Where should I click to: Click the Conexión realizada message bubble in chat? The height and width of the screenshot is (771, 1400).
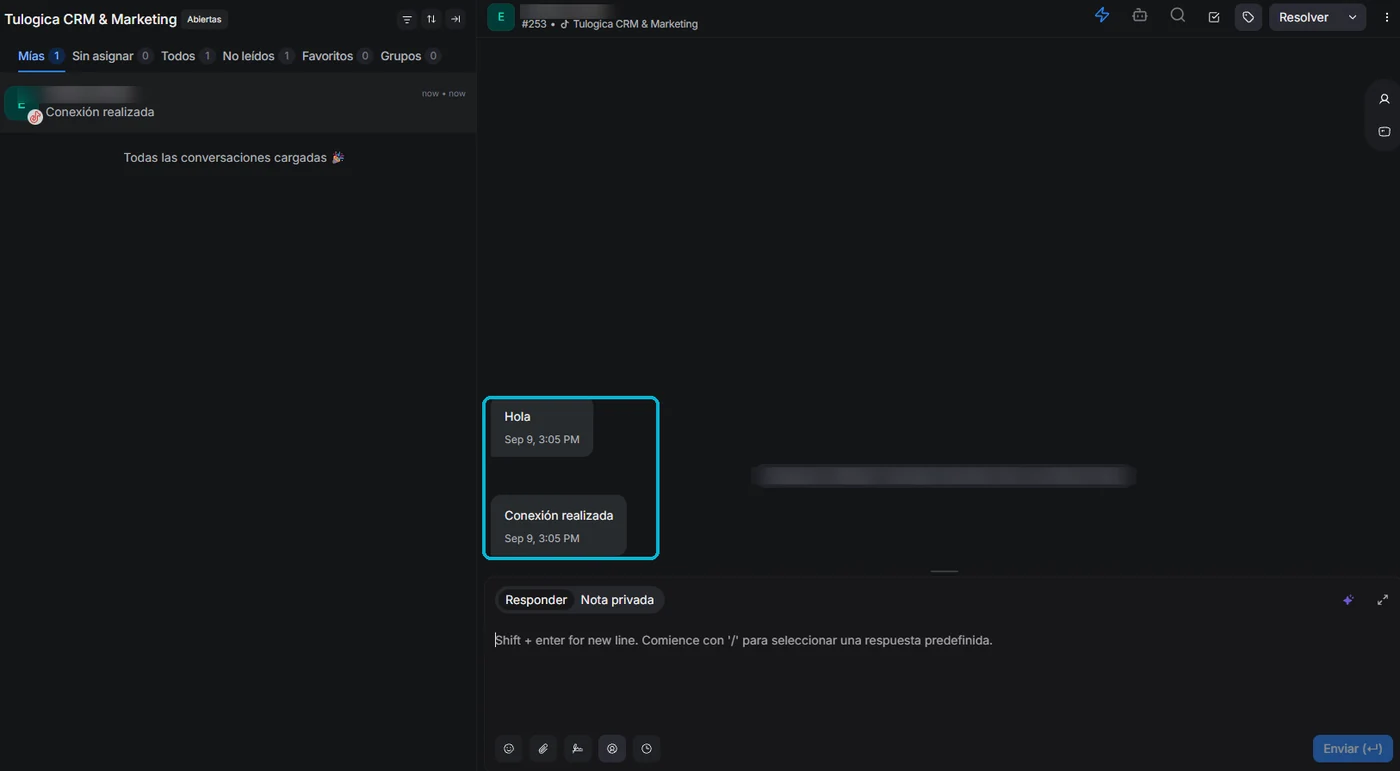click(558, 525)
